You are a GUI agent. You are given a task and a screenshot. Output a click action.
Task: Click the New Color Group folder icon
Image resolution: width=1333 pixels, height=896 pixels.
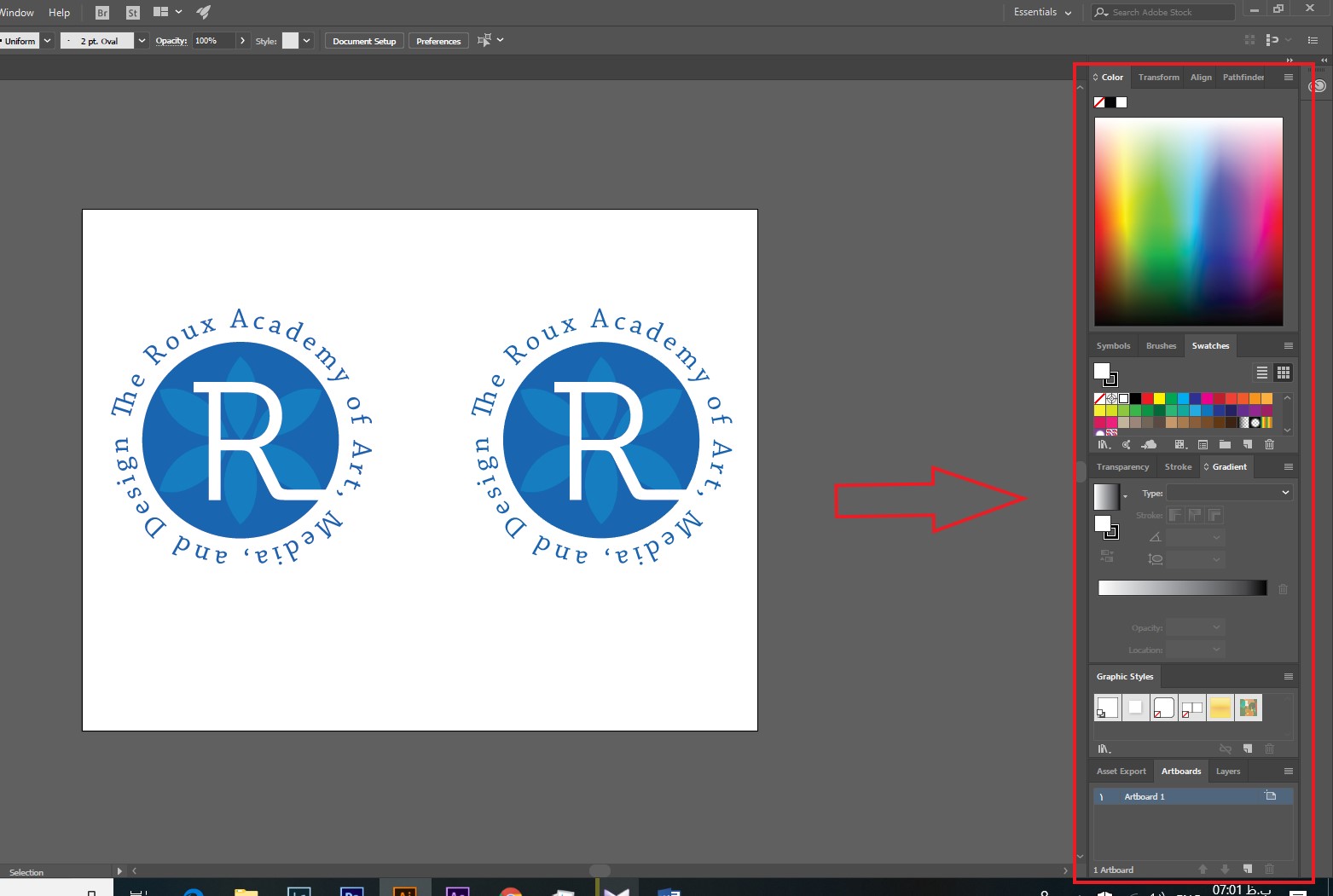pos(1225,444)
